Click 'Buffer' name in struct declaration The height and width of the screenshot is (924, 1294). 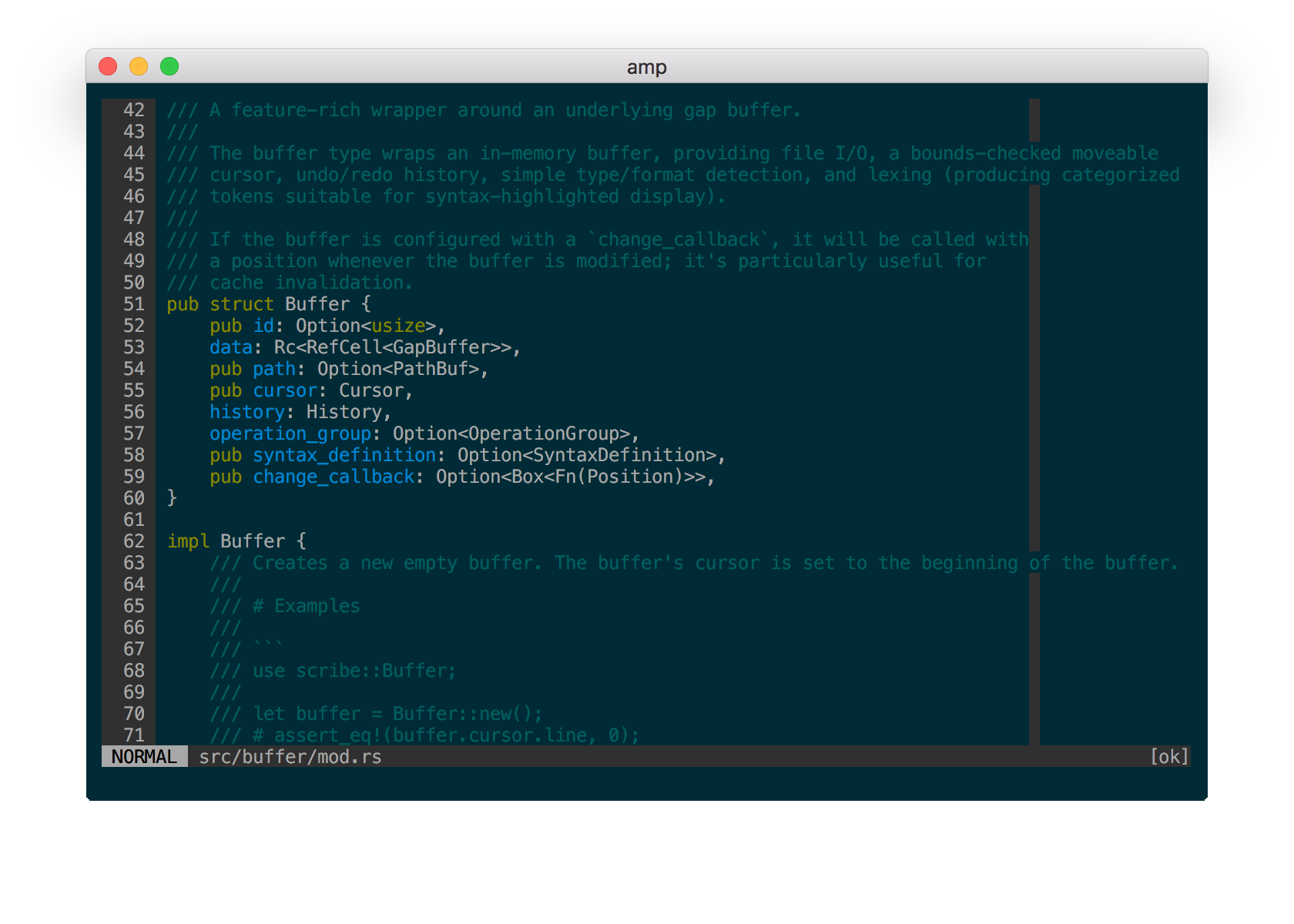point(317,304)
